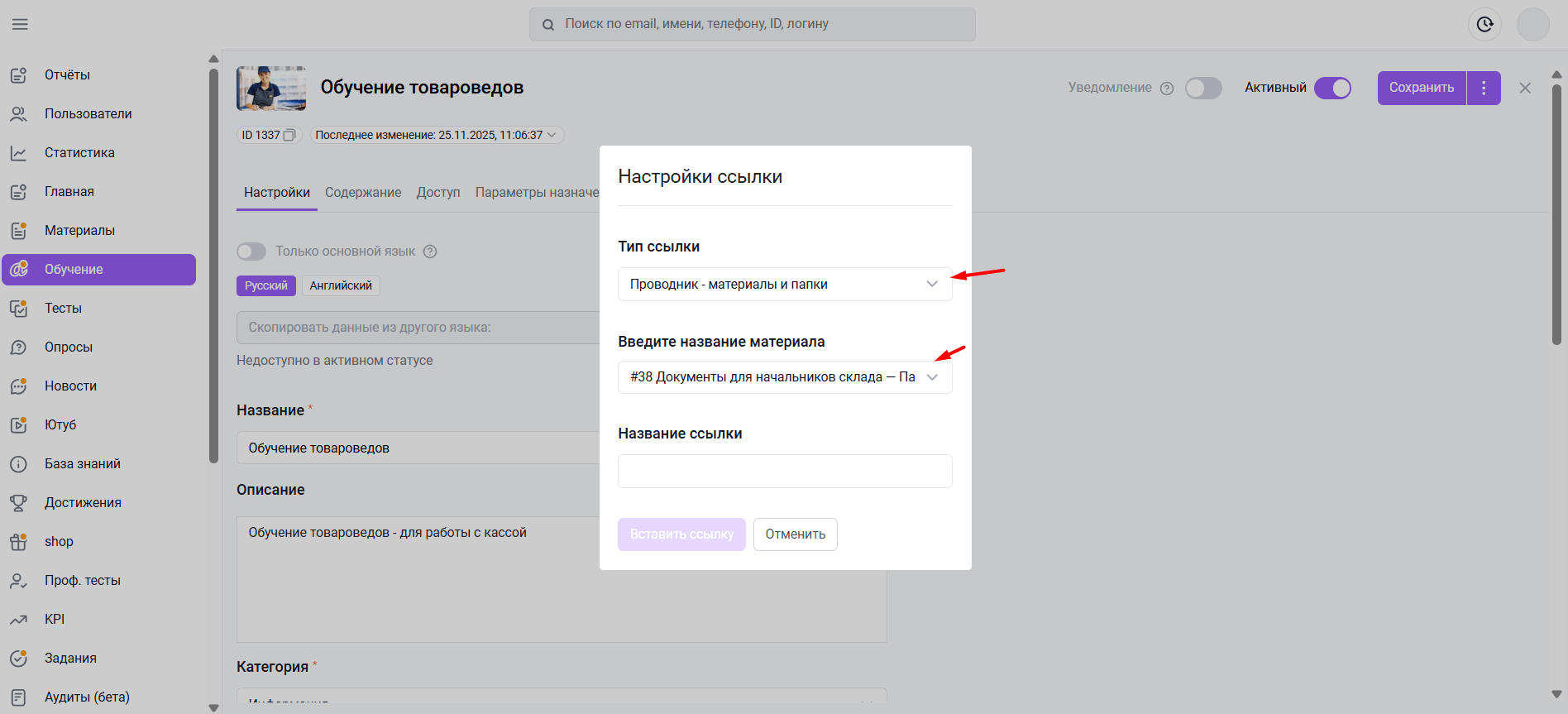Open Achievements via trophy icon
1568x714 pixels.
point(18,503)
